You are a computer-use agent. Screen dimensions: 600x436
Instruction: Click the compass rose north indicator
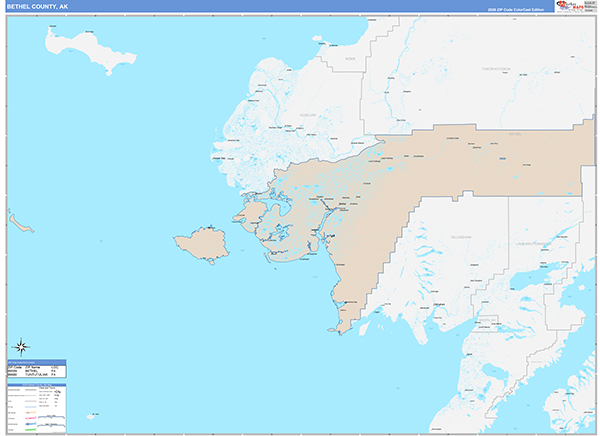(x=21, y=347)
